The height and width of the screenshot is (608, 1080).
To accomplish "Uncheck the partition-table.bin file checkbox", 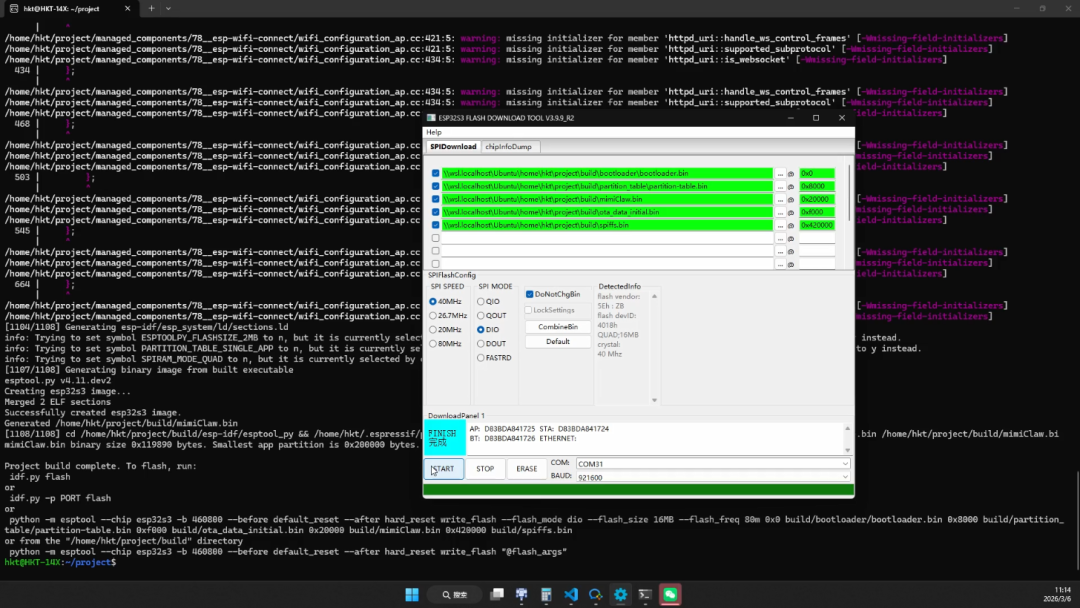I will coord(435,187).
